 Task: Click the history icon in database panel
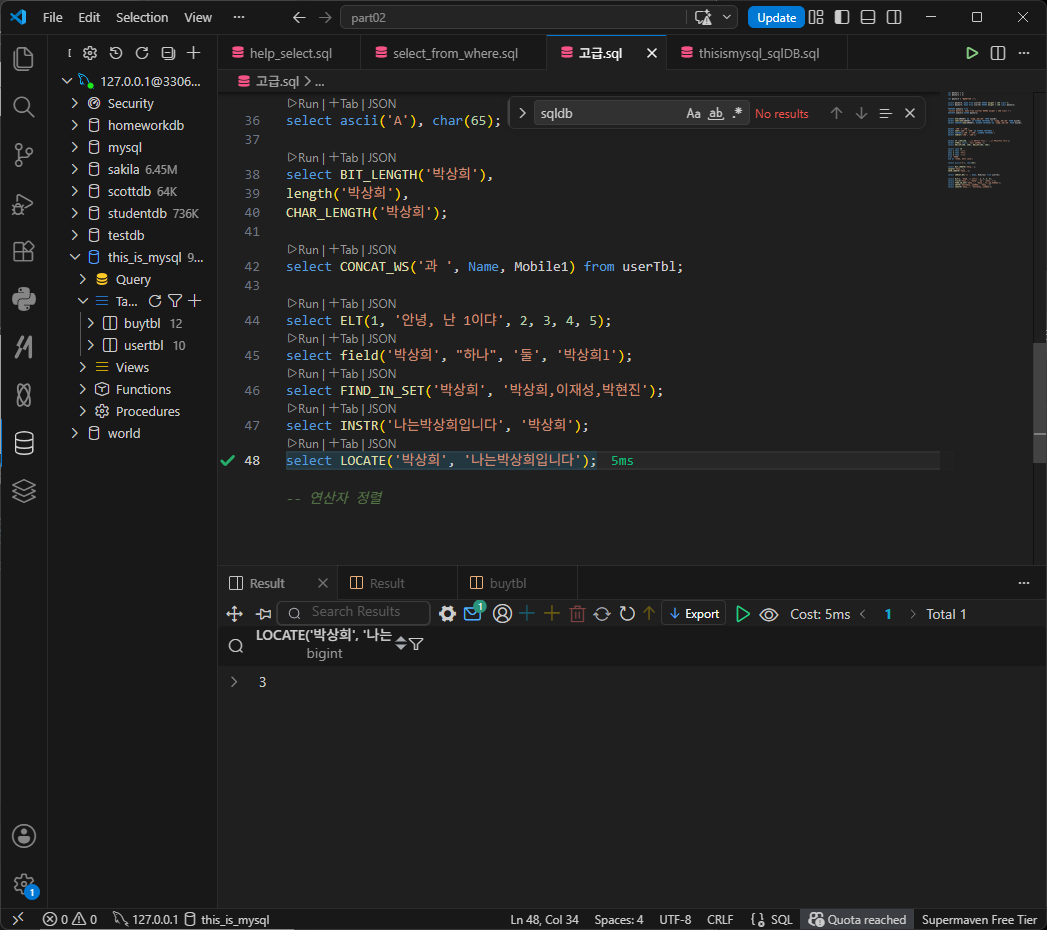tap(116, 53)
